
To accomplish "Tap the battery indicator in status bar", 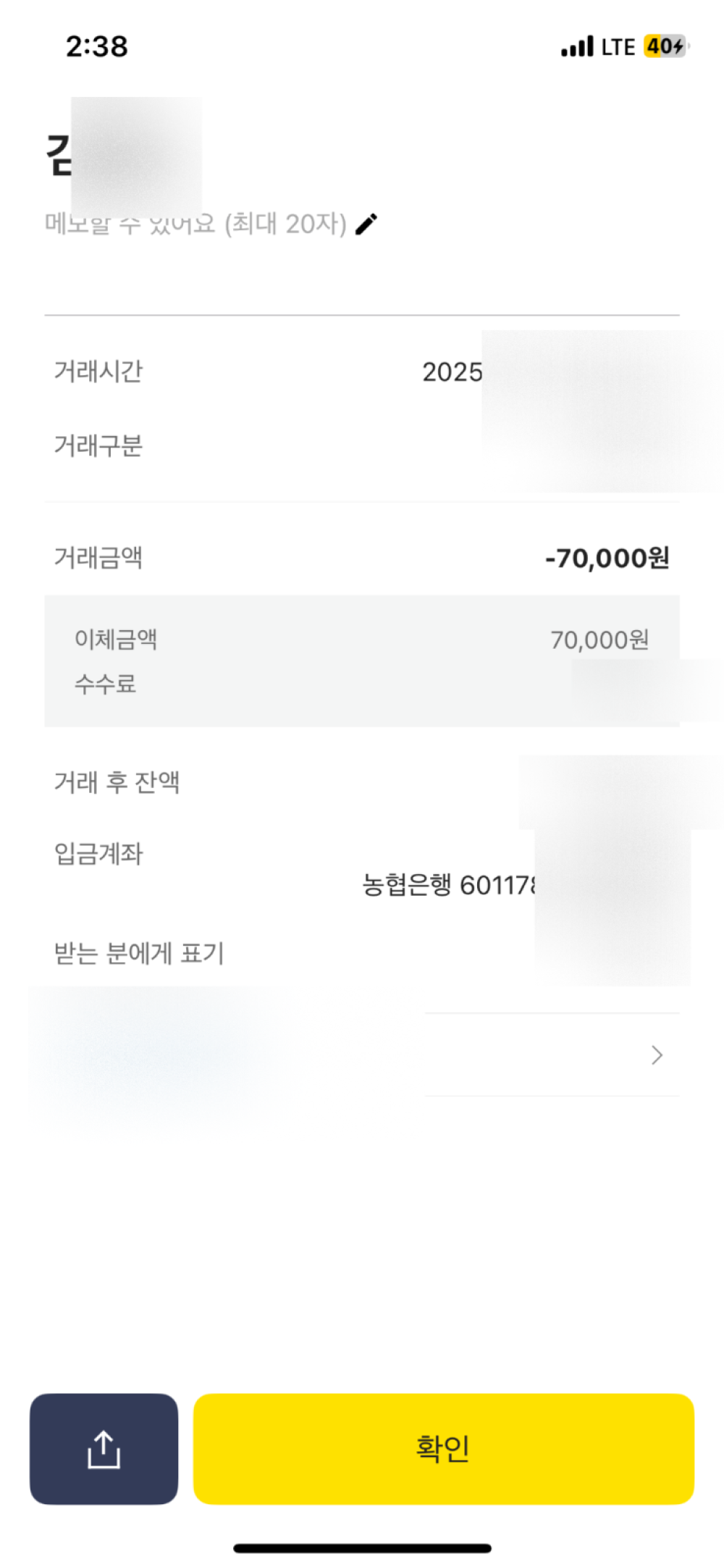I will pyautogui.click(x=665, y=47).
